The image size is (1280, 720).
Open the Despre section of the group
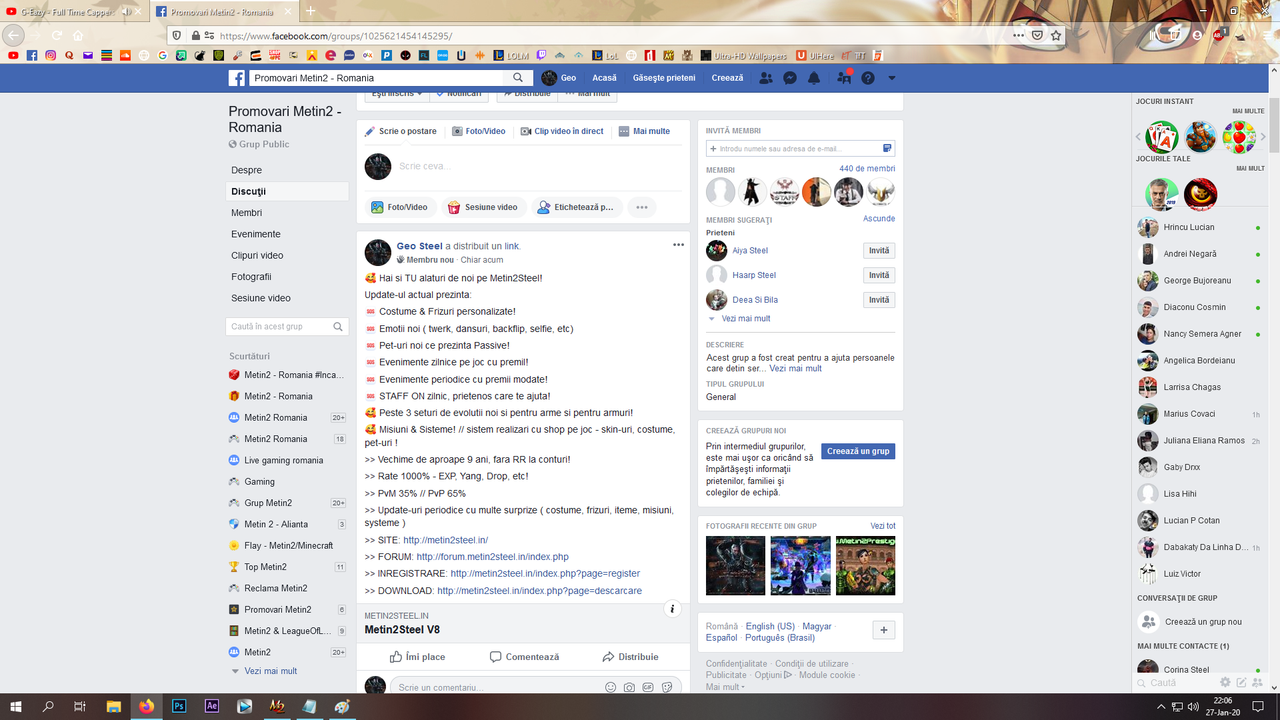pyautogui.click(x=247, y=170)
